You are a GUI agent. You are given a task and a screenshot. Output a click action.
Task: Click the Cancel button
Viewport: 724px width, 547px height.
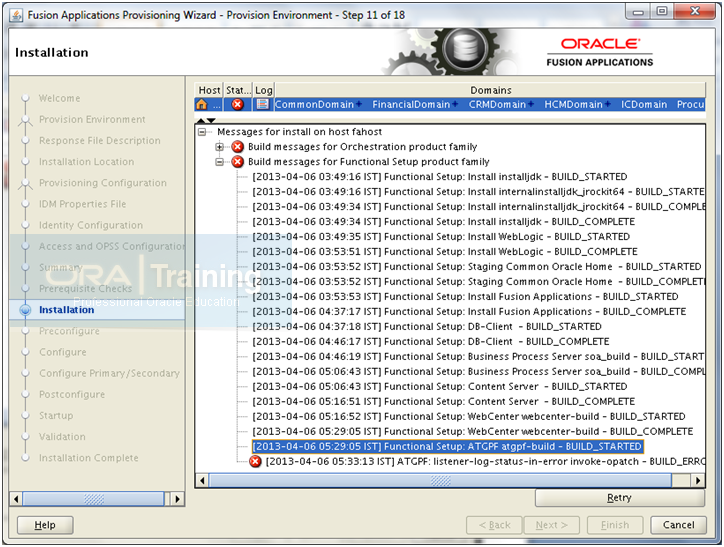coord(678,525)
